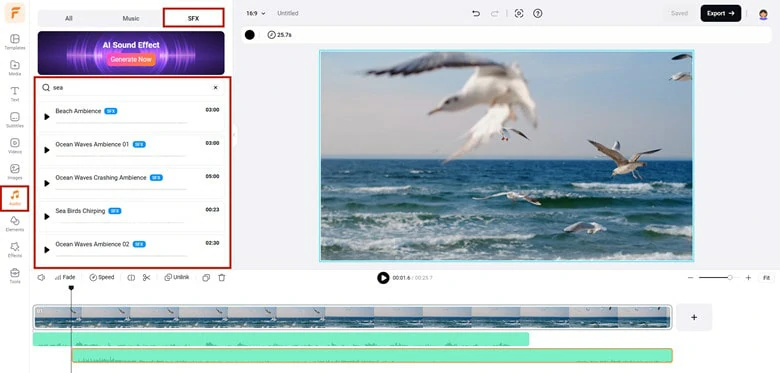This screenshot has height=373, width=780.
Task: Click the AI Sound Effect banner title
Action: pos(131,45)
